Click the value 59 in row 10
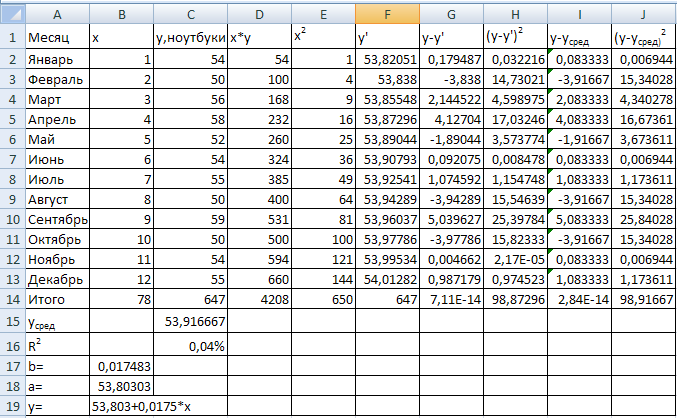Viewport: 677px width, 418px height. coord(190,219)
